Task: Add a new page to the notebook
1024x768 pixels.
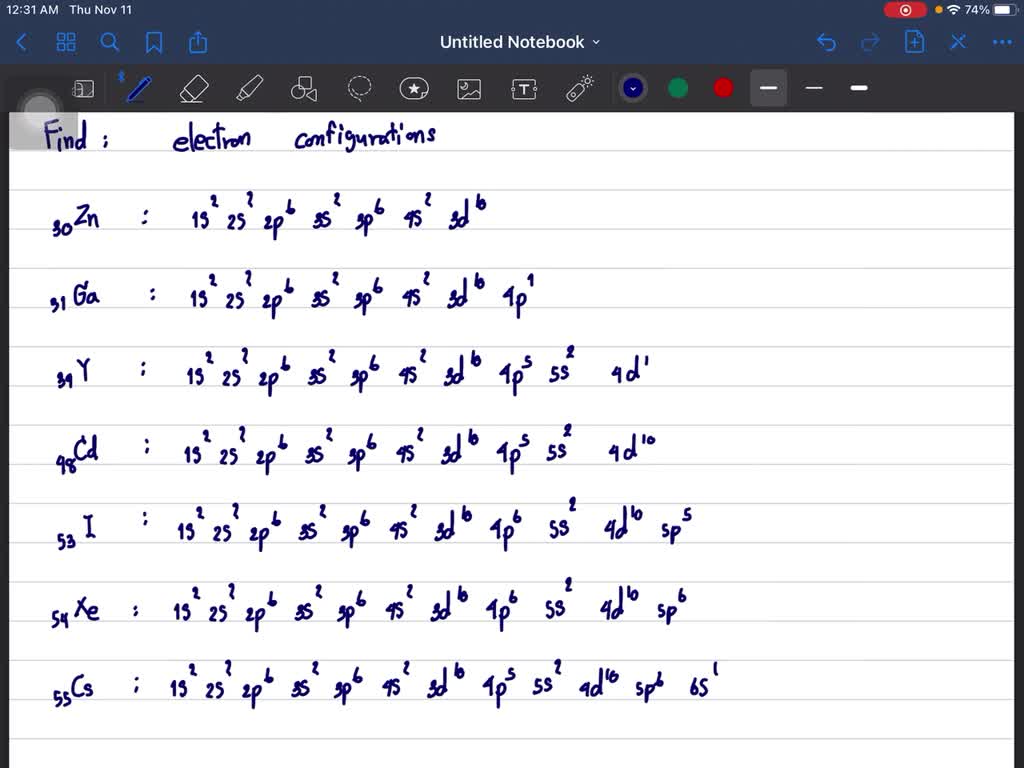Action: (x=914, y=42)
